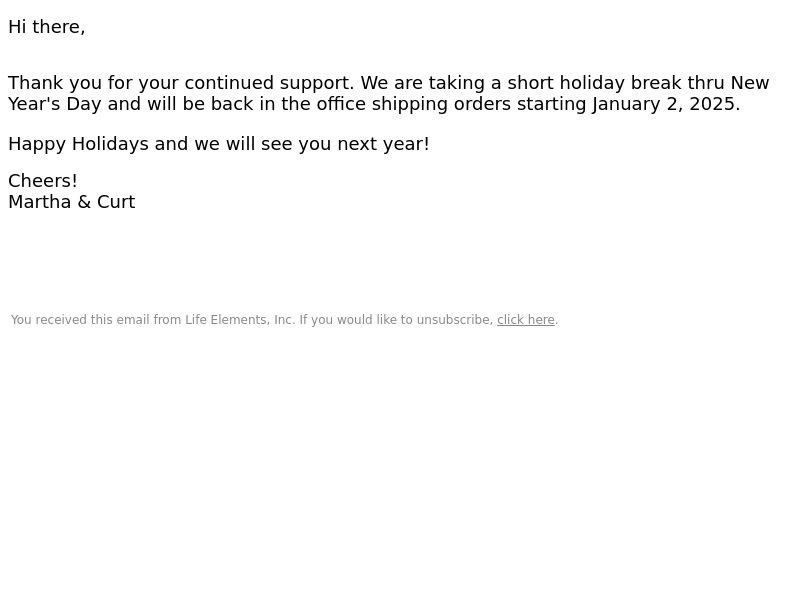Click the name 'Curt' in the signature
Image resolution: width=800 pixels, height=600 pixels.
click(x=116, y=202)
